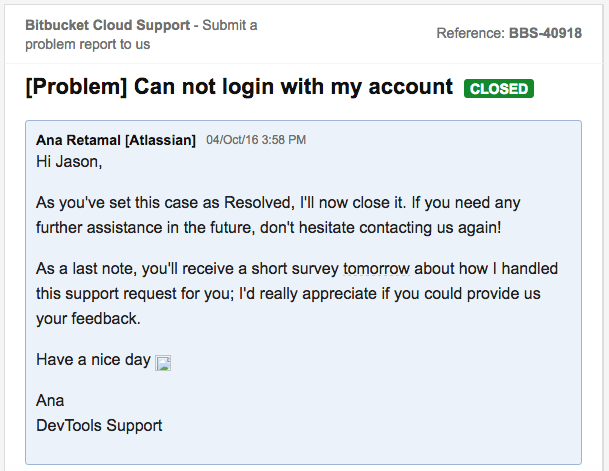
Task: Click the word "[Problem]" in the title
Action: click(72, 87)
